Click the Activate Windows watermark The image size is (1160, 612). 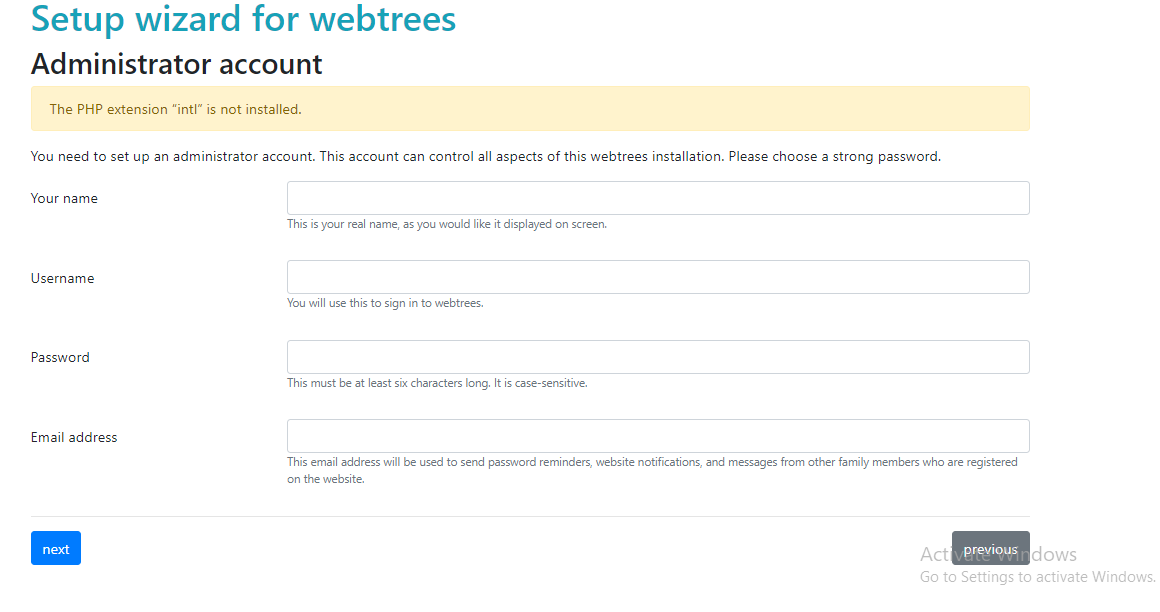(x=998, y=553)
